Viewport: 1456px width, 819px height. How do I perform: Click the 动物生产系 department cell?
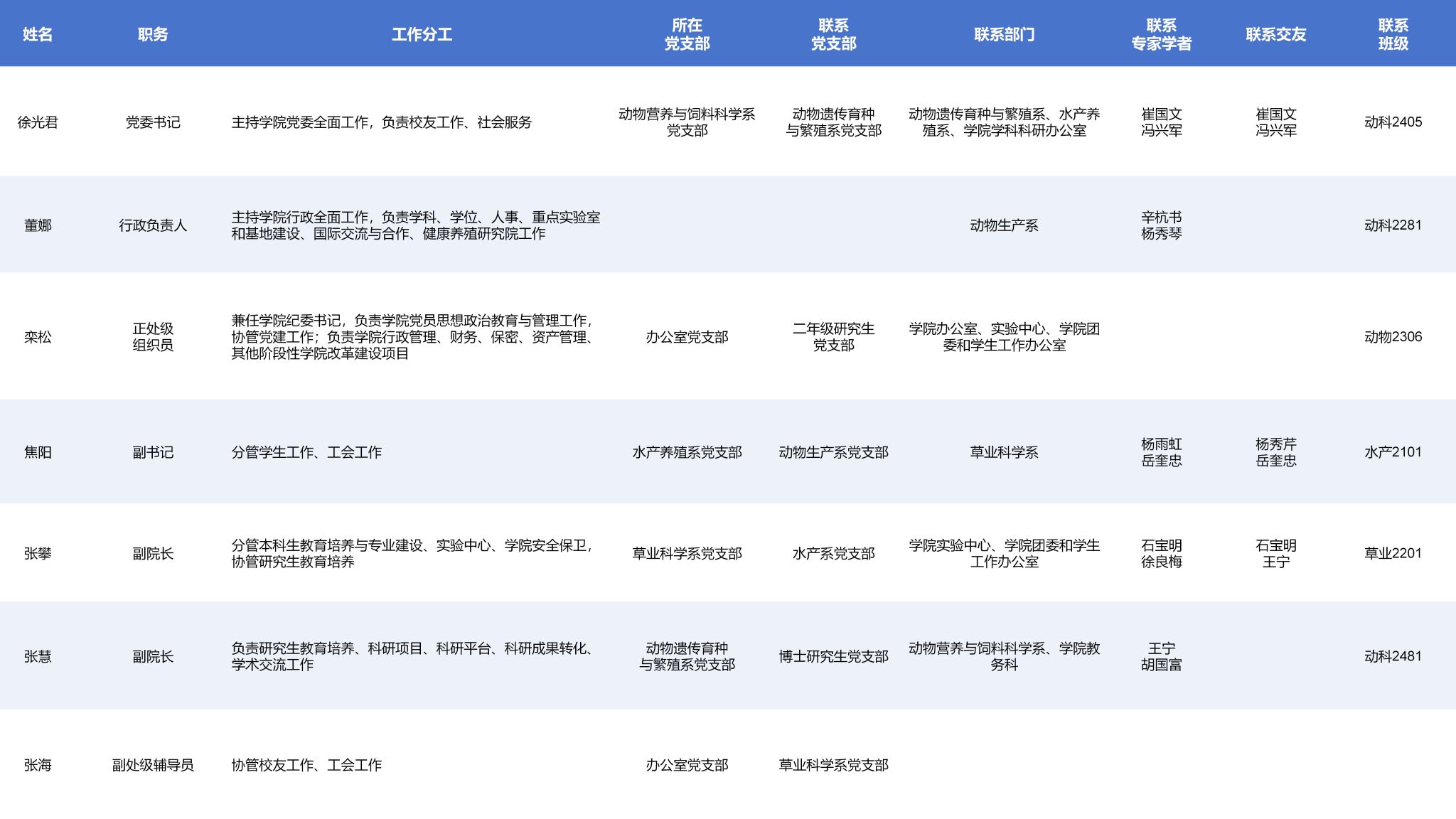click(1004, 225)
